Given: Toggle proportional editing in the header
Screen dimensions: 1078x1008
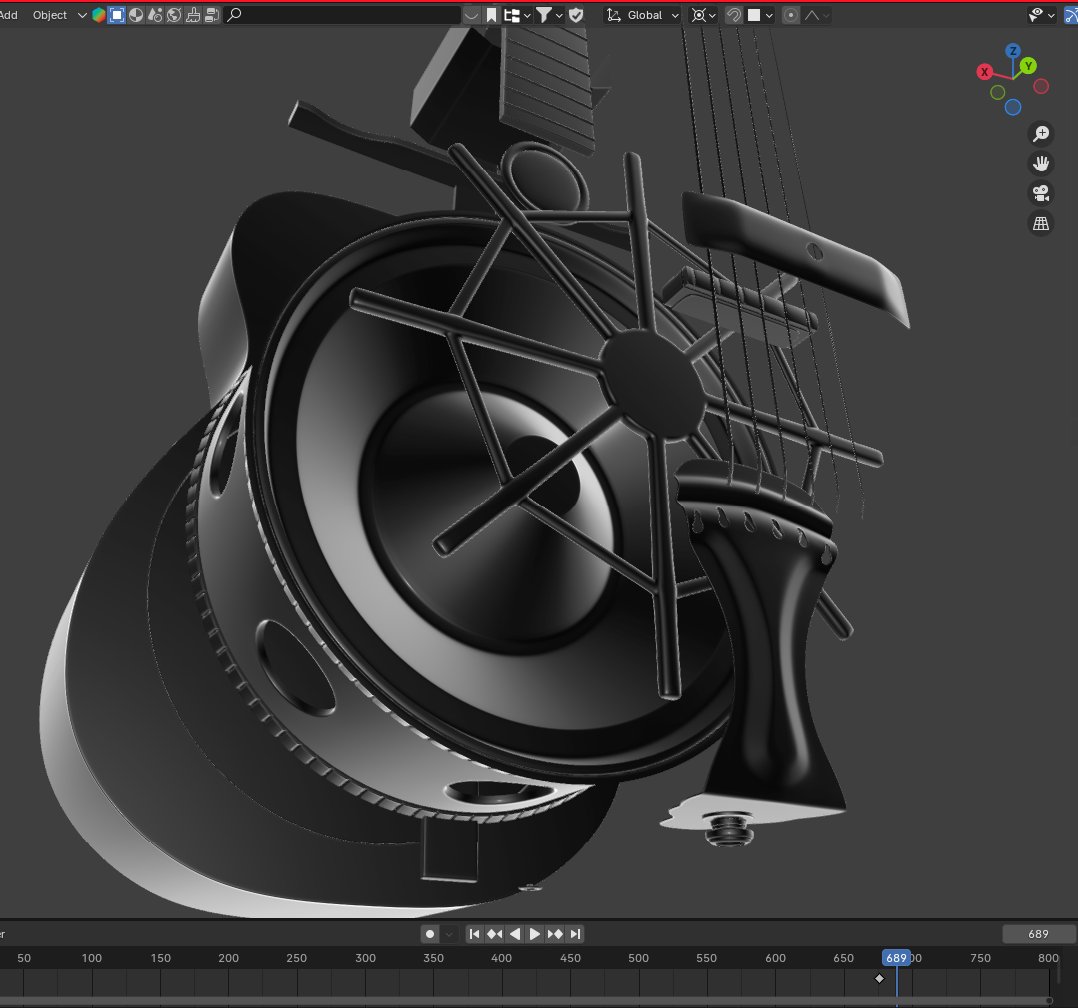Looking at the screenshot, I should pyautogui.click(x=790, y=15).
